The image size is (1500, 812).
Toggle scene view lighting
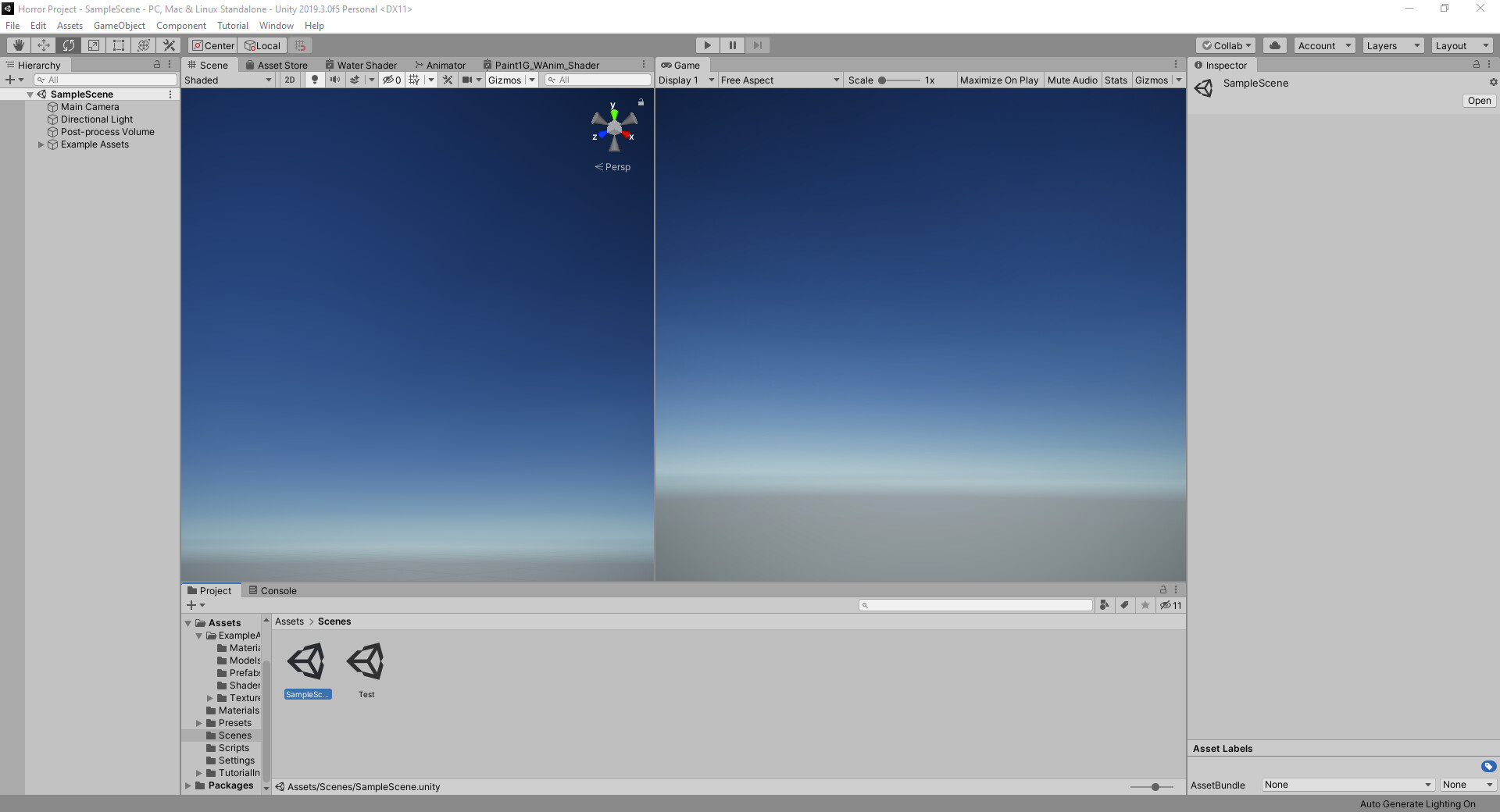pyautogui.click(x=314, y=80)
